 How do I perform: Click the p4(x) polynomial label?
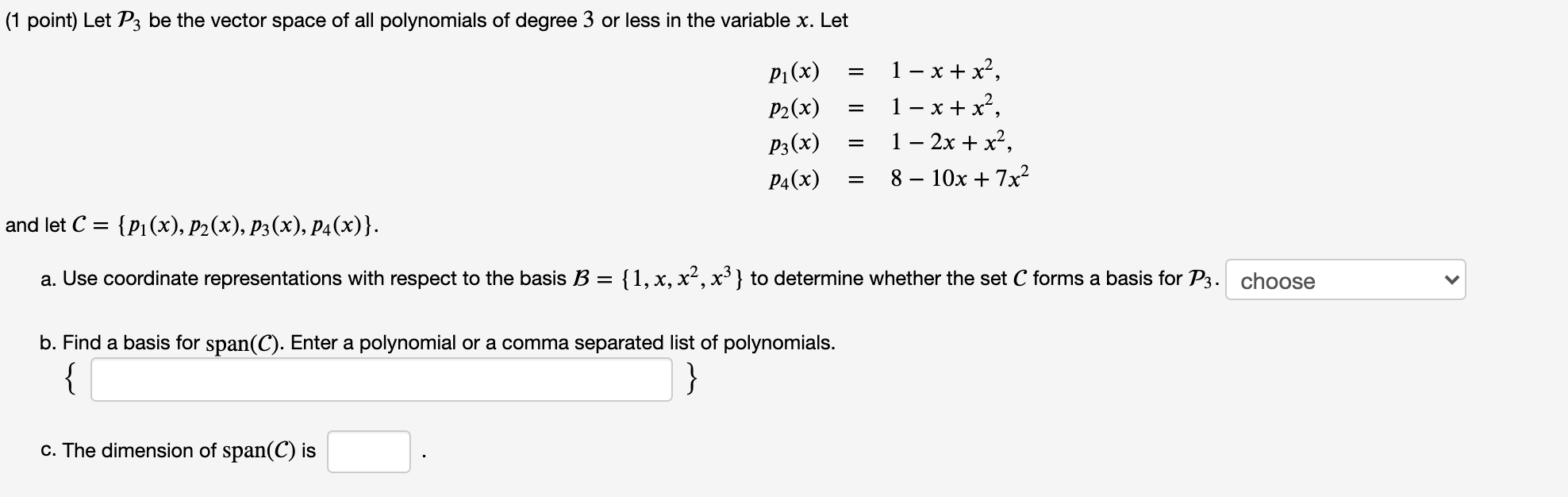[794, 179]
